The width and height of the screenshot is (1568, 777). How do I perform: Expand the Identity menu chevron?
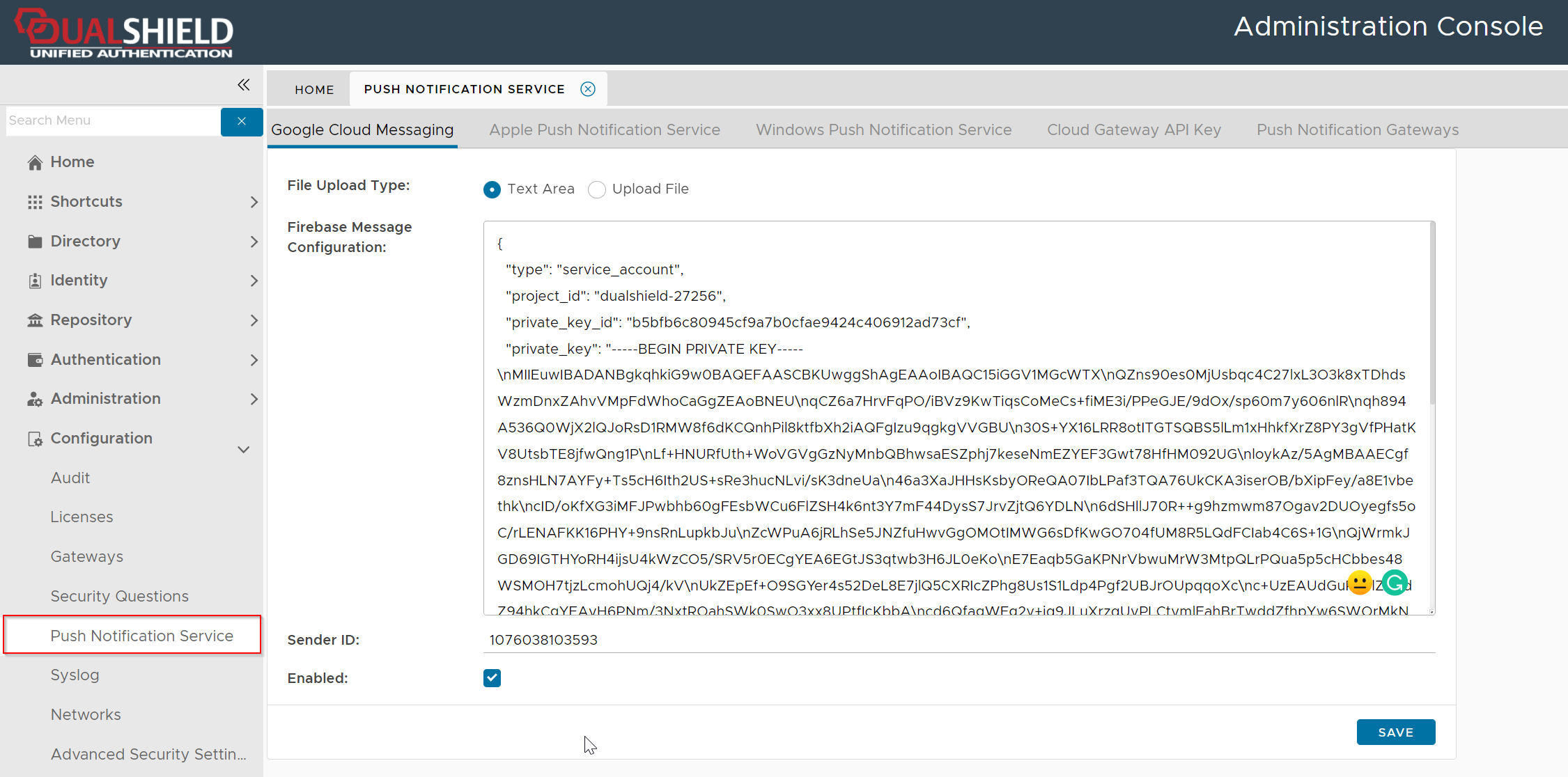tap(254, 281)
